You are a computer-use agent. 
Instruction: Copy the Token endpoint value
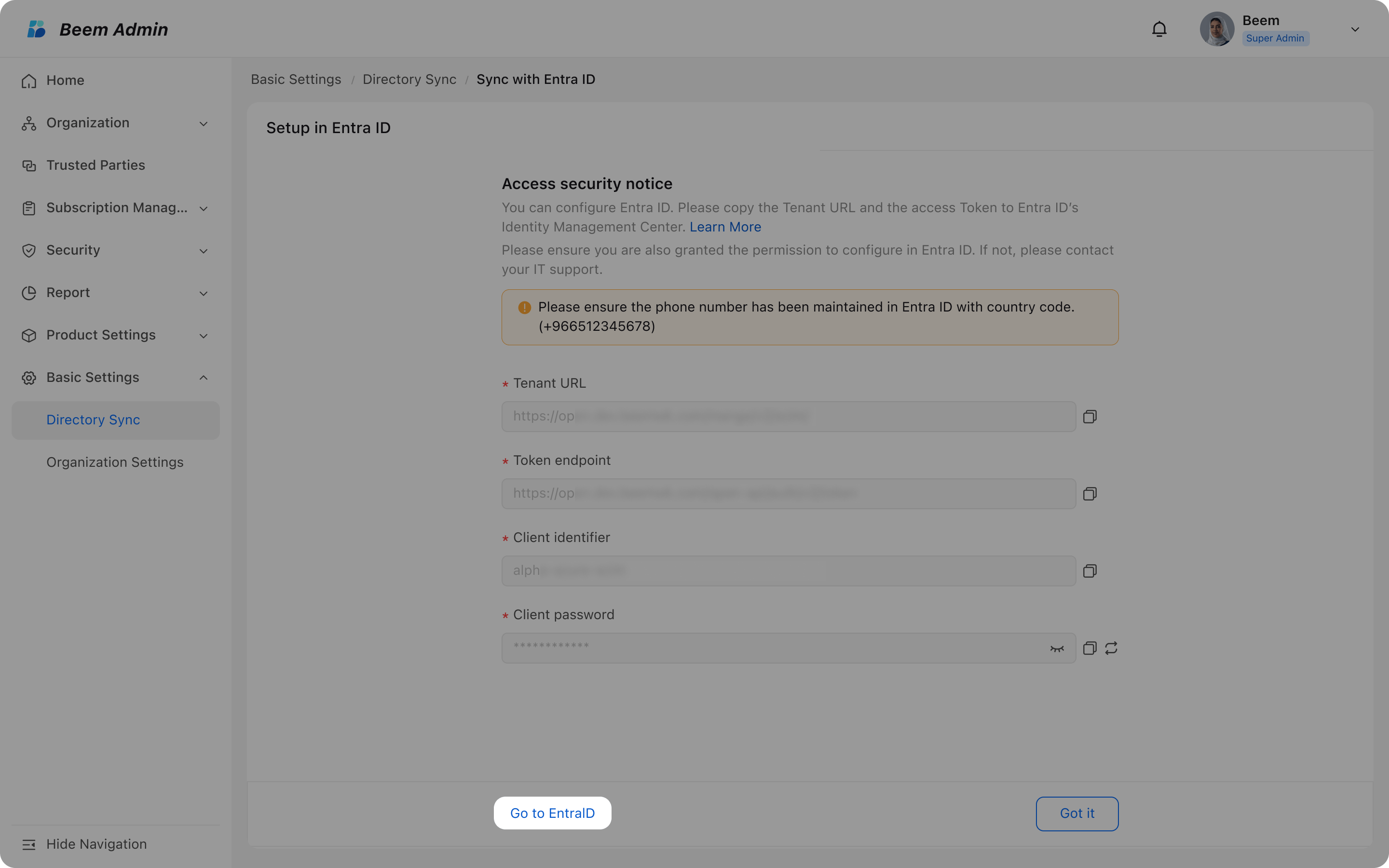pyautogui.click(x=1090, y=494)
